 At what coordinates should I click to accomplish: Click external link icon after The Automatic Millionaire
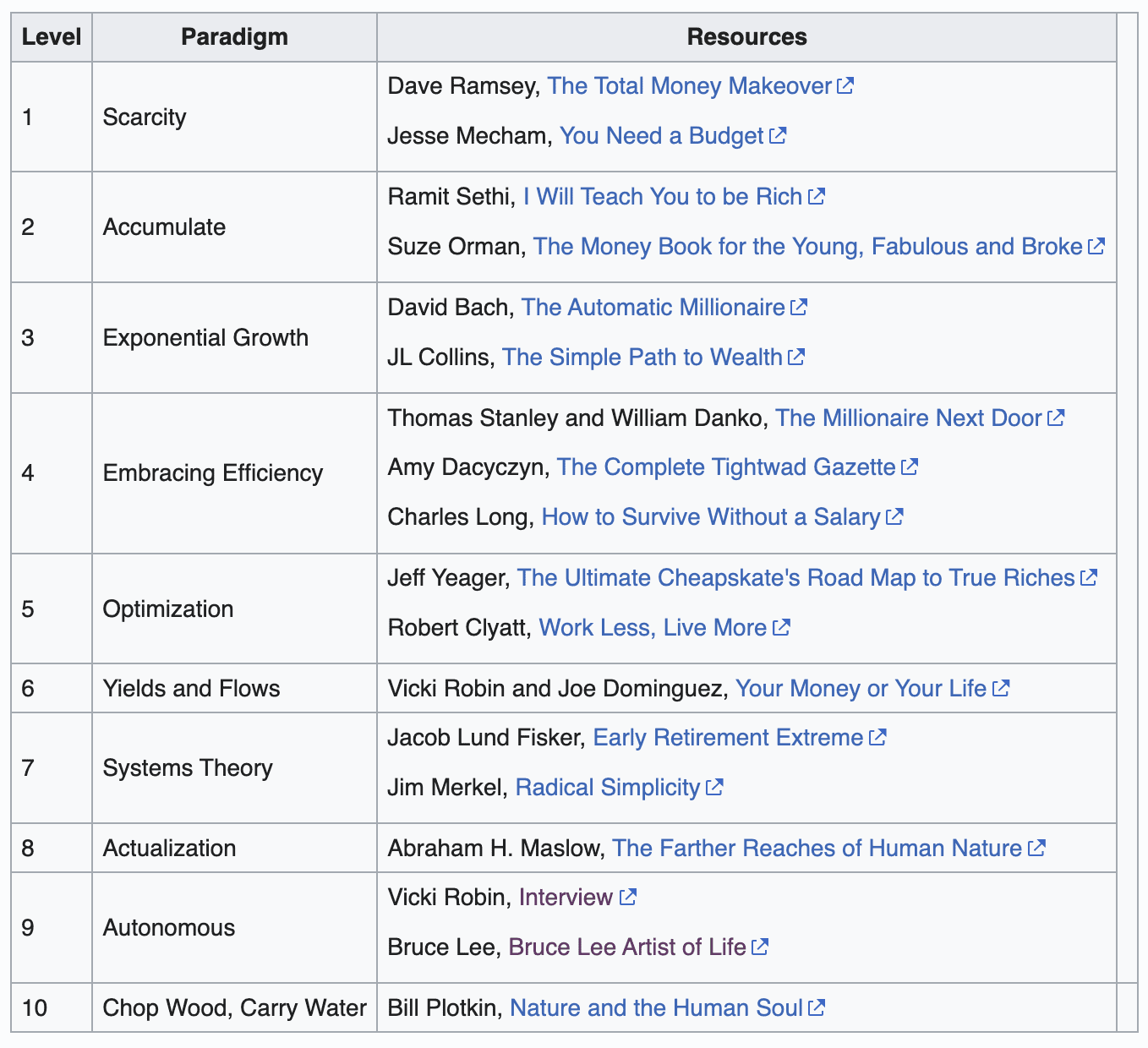[799, 307]
